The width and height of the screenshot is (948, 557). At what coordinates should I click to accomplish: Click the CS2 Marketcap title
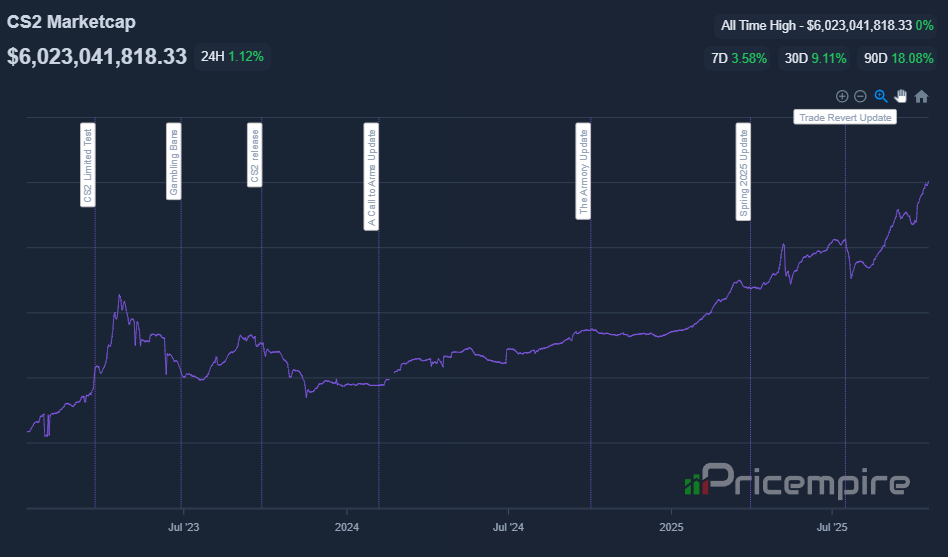coord(71,21)
